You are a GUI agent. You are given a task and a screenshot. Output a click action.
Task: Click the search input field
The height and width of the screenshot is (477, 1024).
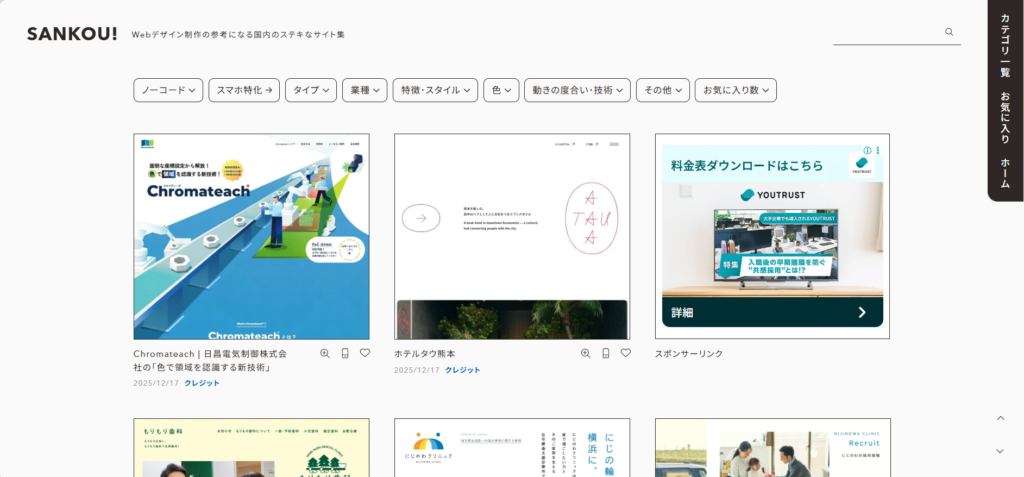[887, 32]
